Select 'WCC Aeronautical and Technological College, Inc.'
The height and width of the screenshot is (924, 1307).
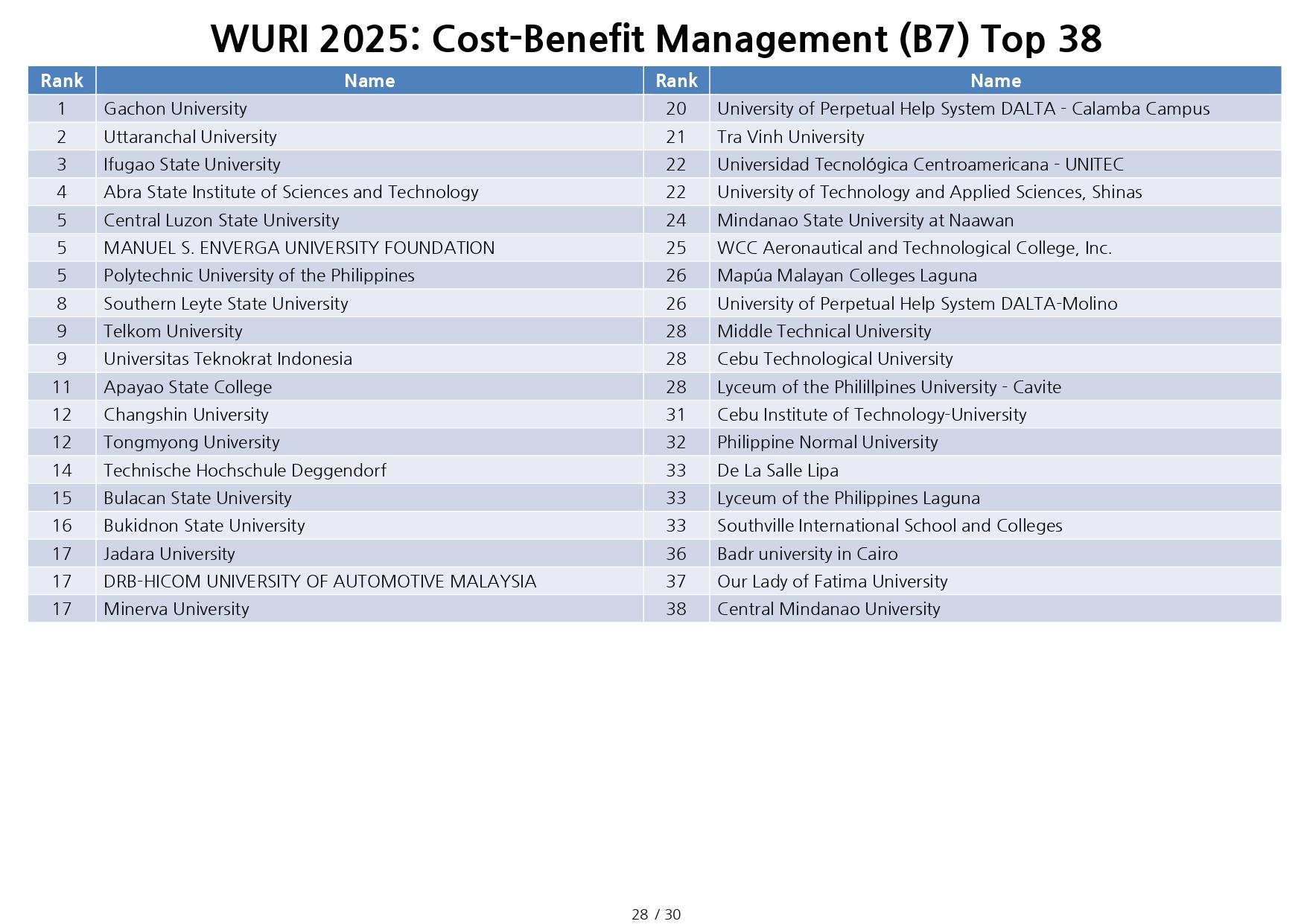click(914, 248)
